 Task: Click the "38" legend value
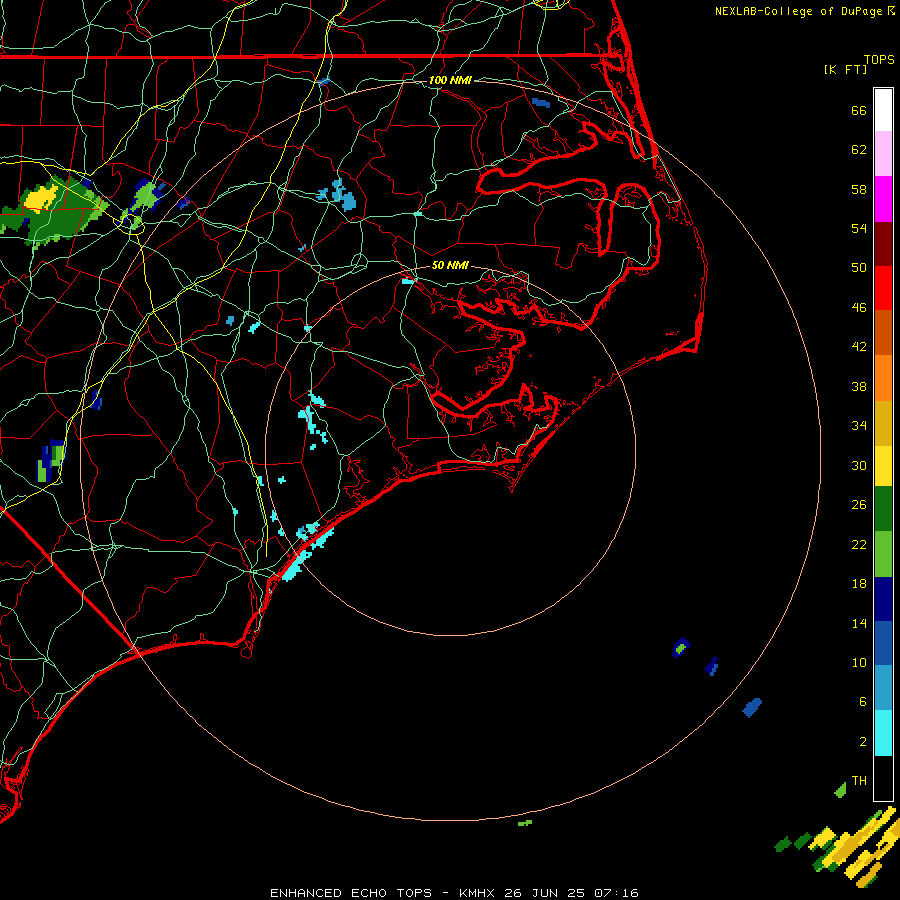point(859,386)
